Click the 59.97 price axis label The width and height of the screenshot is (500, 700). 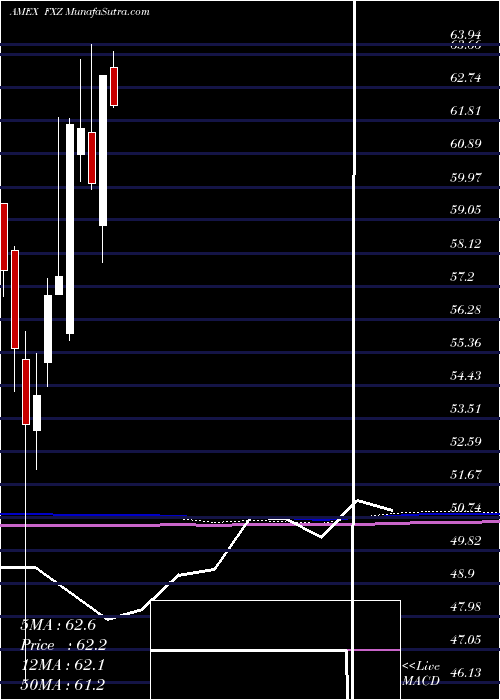466,177
